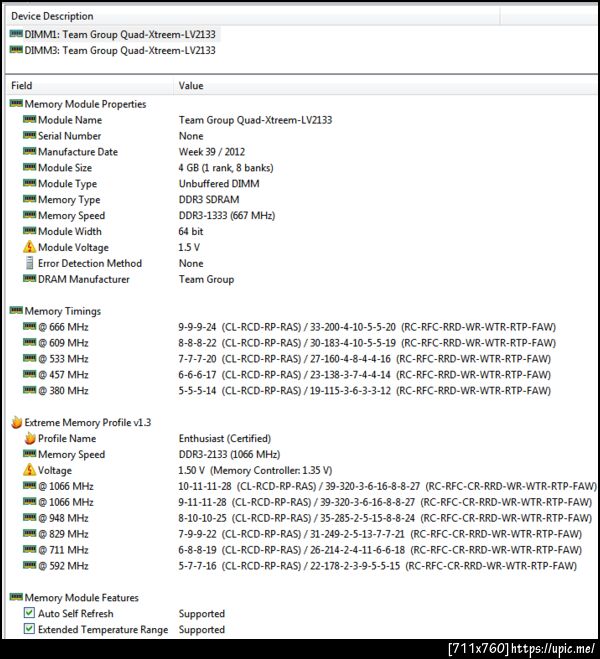Select the value DDR3 SDRAM

point(209,200)
